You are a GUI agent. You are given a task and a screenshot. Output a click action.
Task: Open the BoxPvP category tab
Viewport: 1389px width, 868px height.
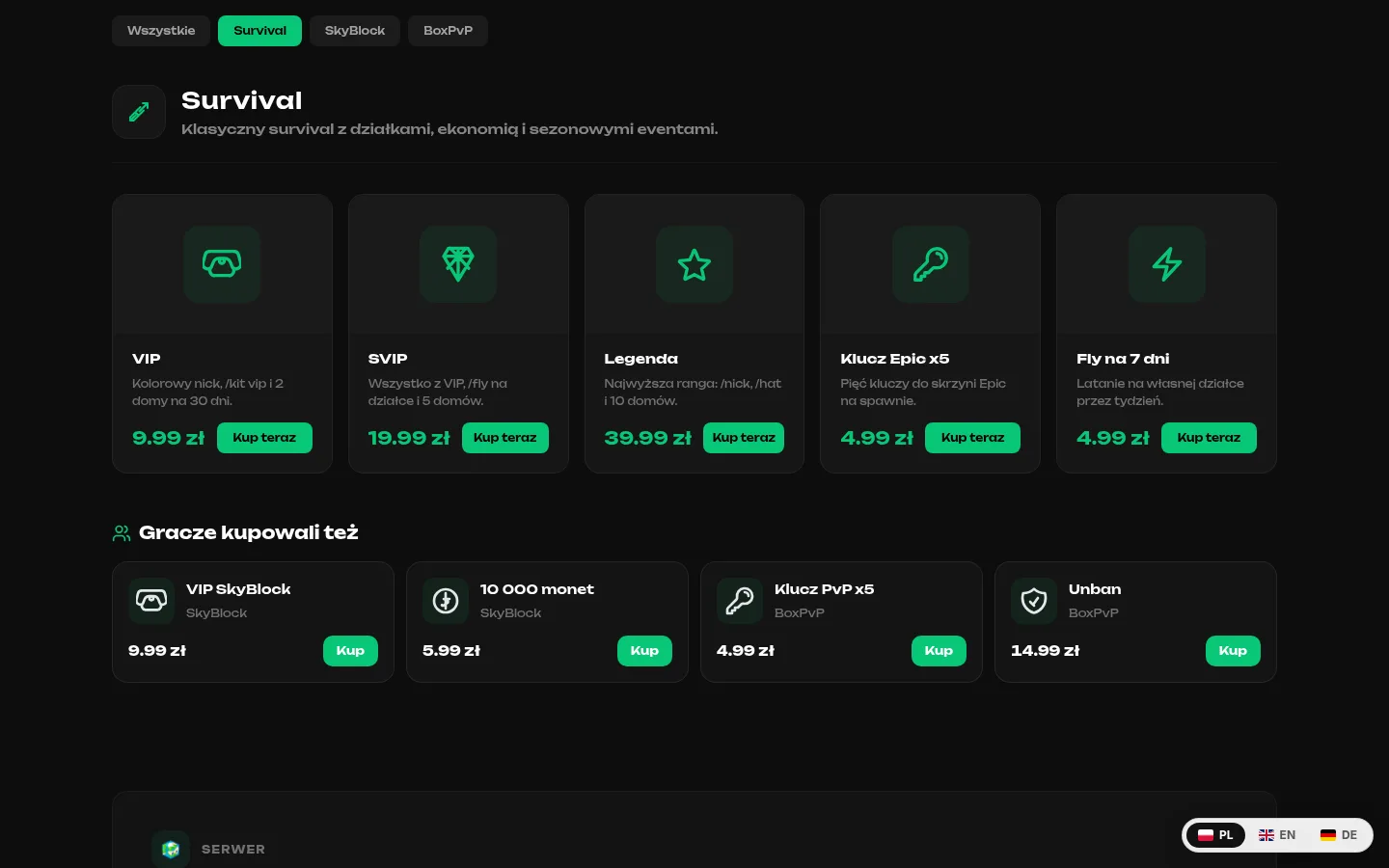[x=448, y=31]
